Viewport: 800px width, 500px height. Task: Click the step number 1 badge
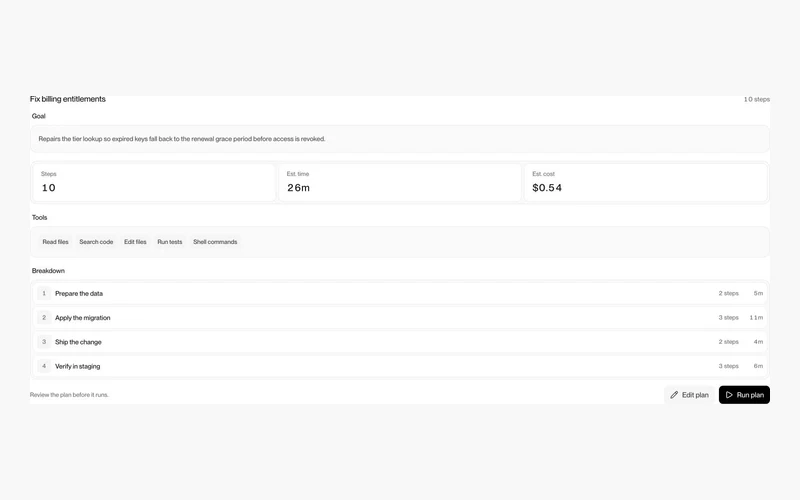tap(44, 293)
